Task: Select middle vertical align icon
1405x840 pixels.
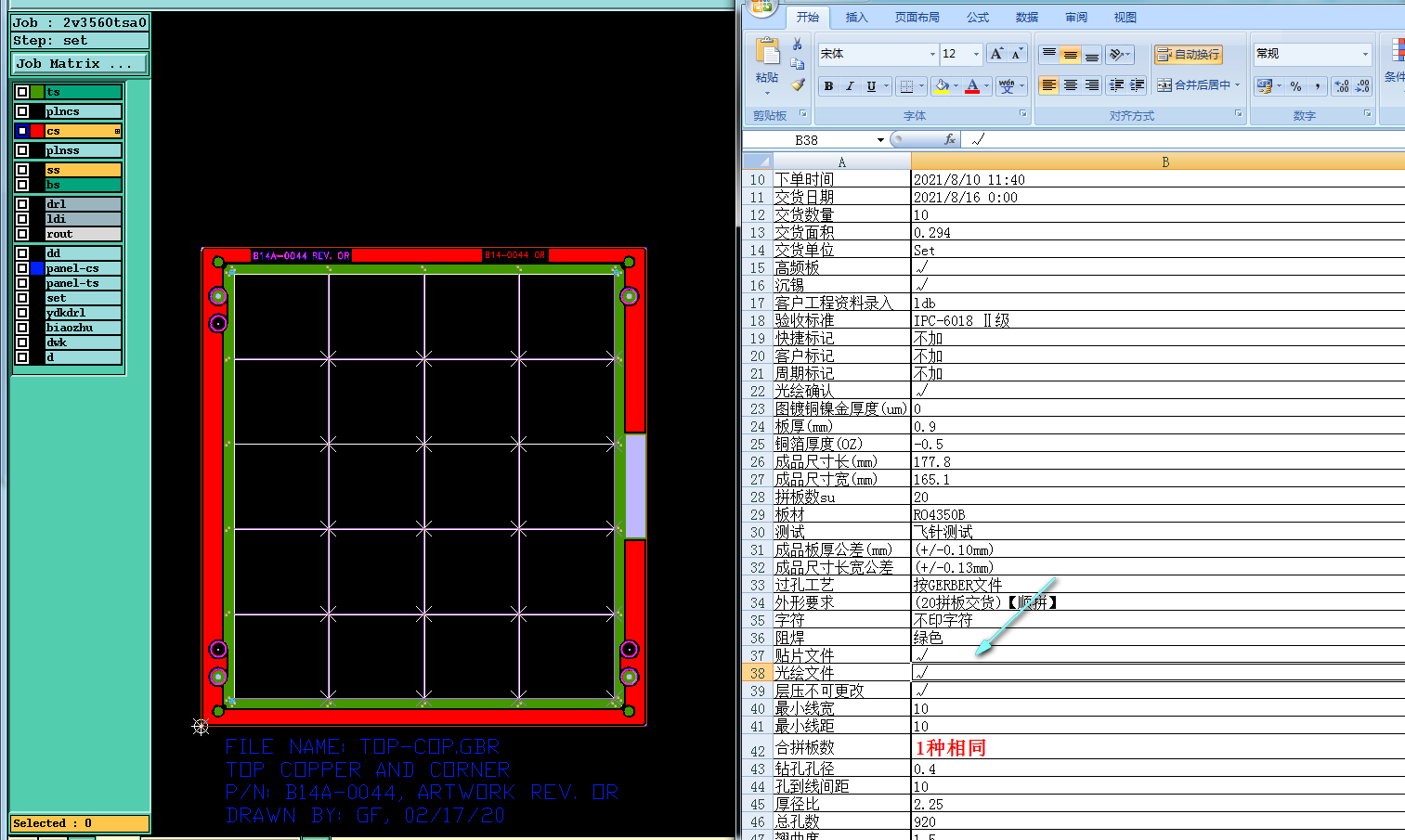Action: [1071, 54]
